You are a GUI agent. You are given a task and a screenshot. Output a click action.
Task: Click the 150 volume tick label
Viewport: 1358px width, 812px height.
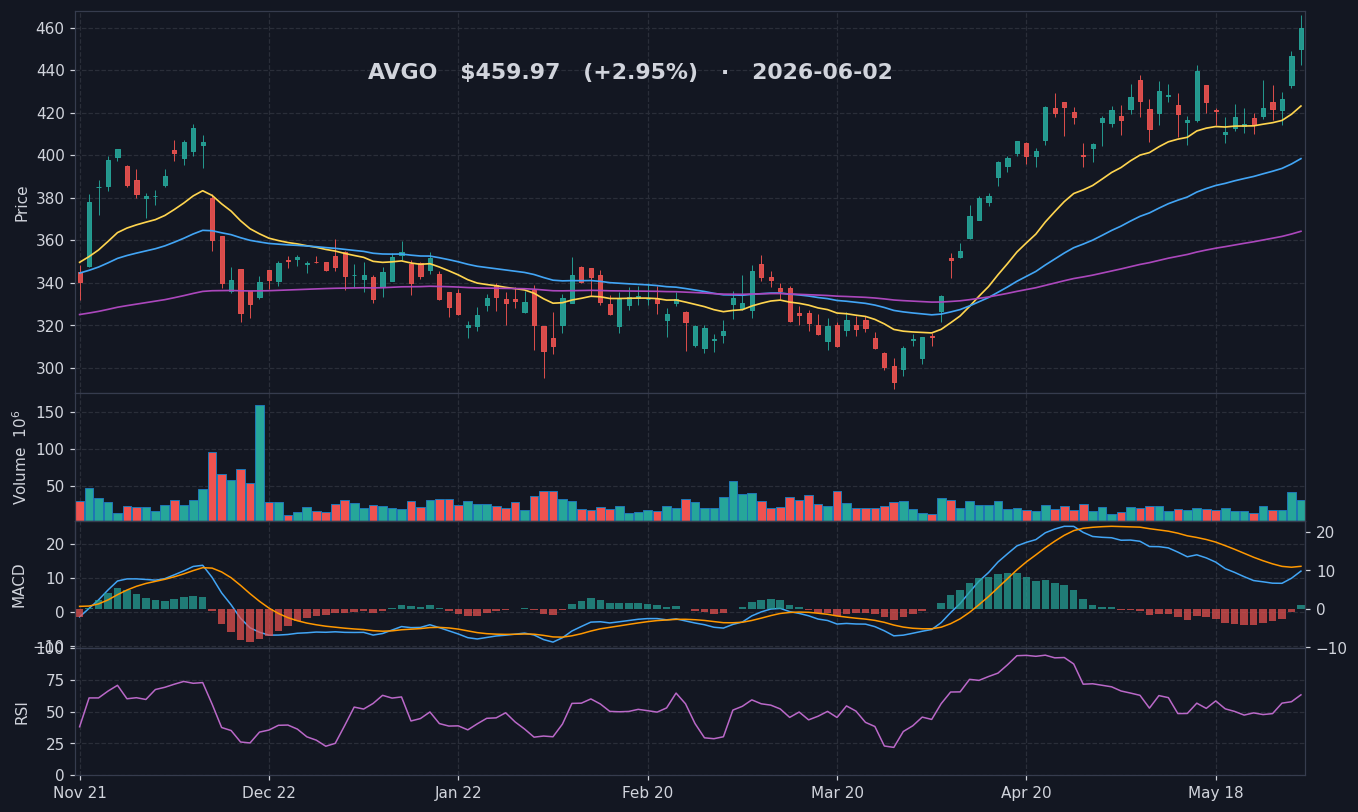click(x=49, y=412)
